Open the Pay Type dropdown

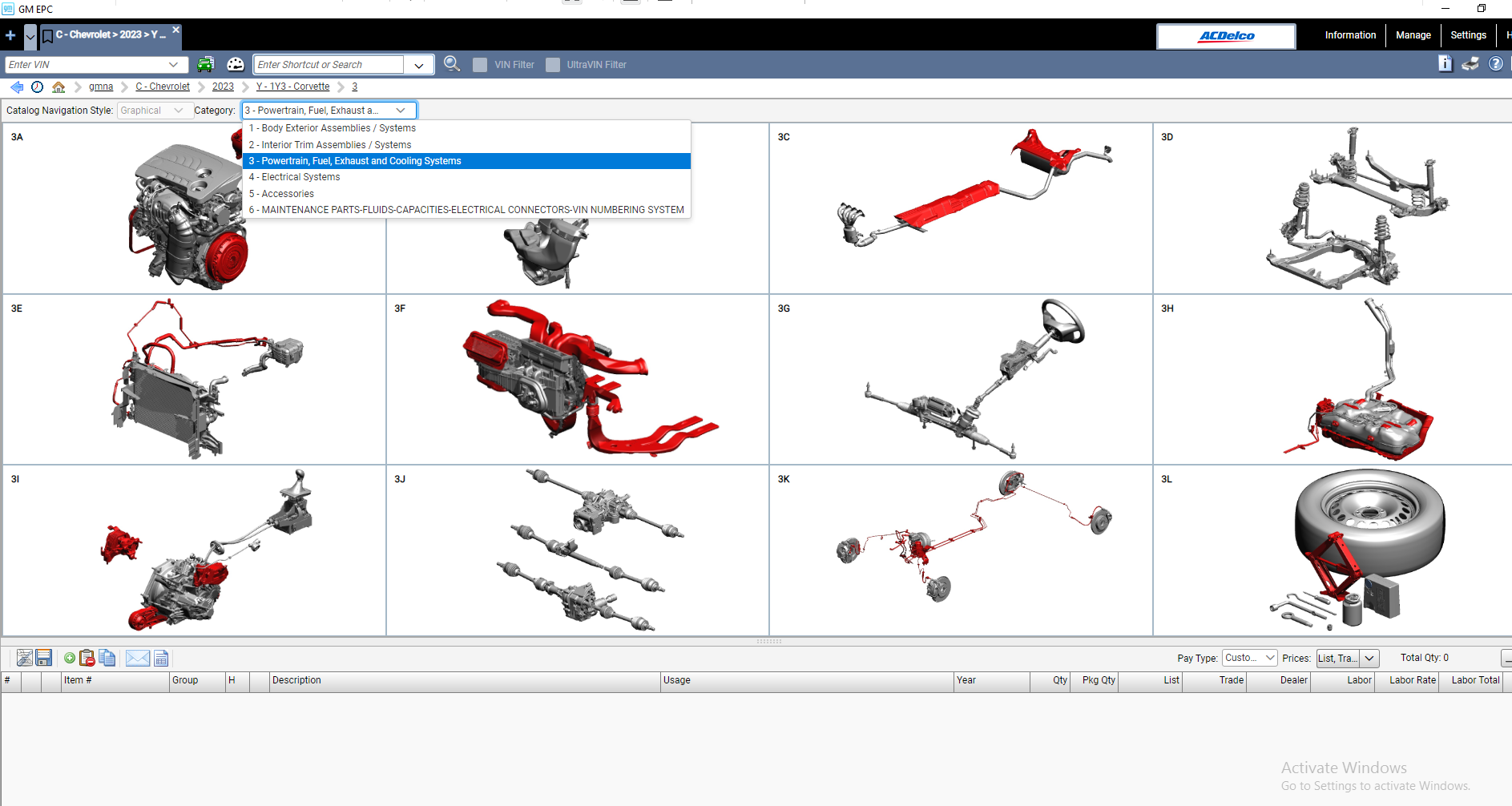coord(1250,658)
